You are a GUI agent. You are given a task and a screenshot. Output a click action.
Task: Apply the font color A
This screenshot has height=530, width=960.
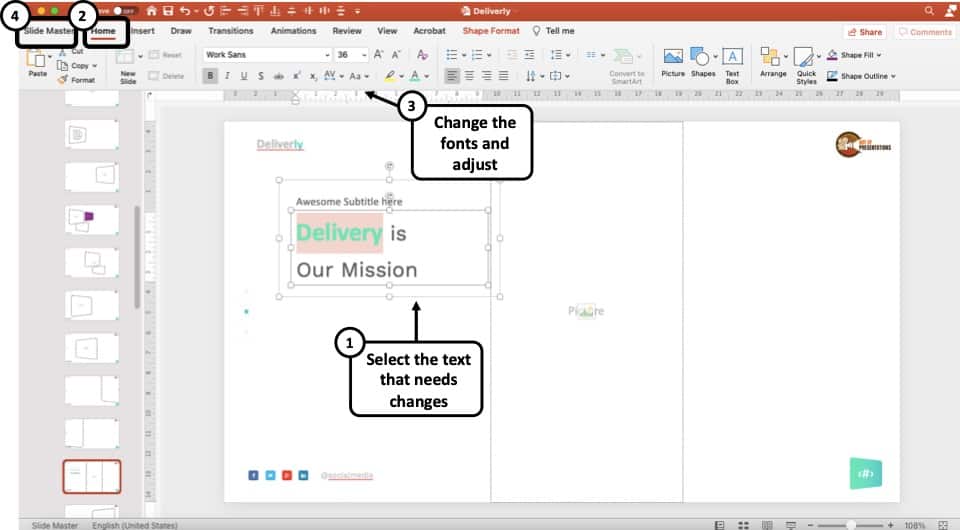[415, 76]
